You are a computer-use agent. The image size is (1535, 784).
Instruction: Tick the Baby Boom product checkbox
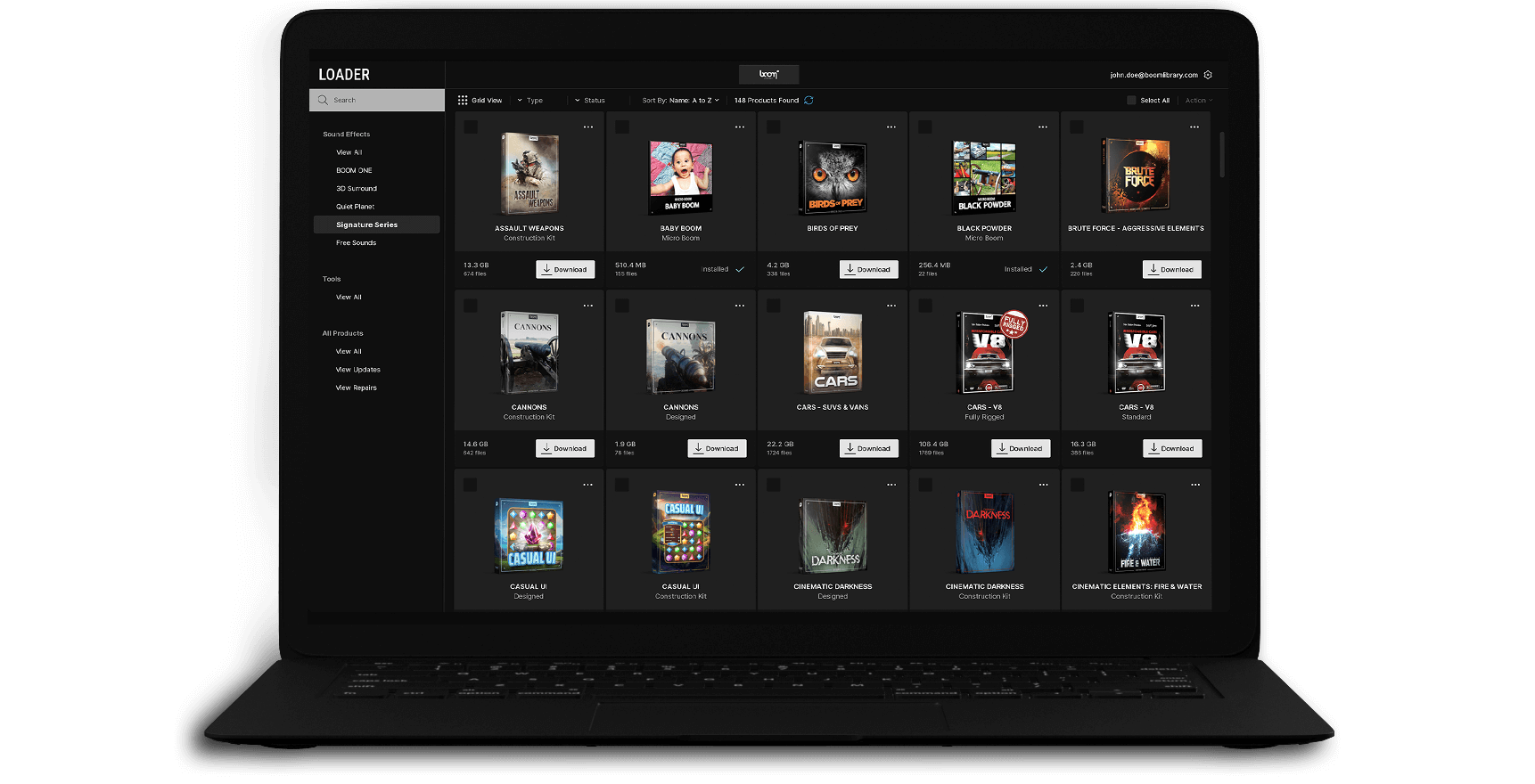click(x=622, y=127)
